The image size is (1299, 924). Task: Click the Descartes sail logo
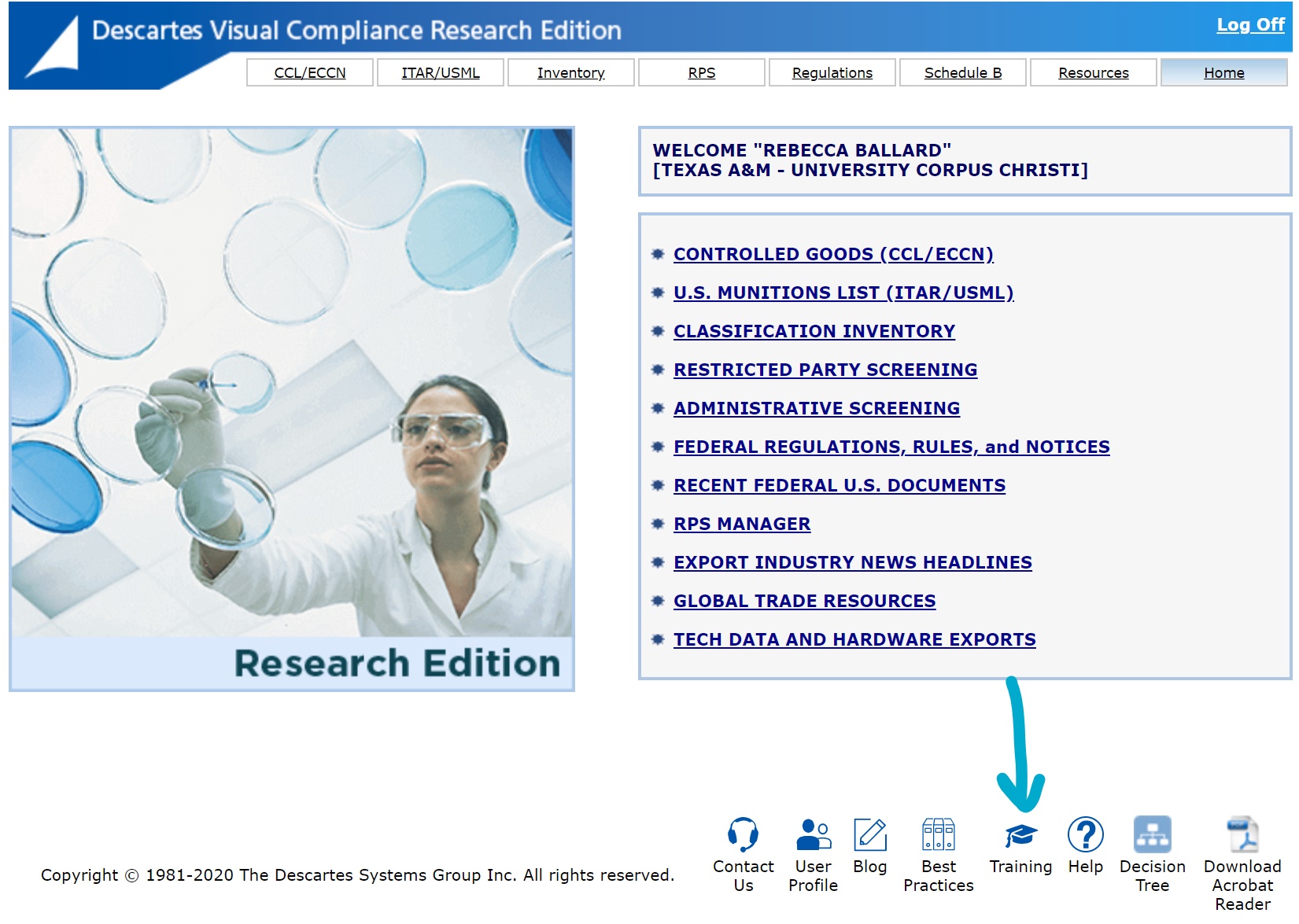(54, 47)
